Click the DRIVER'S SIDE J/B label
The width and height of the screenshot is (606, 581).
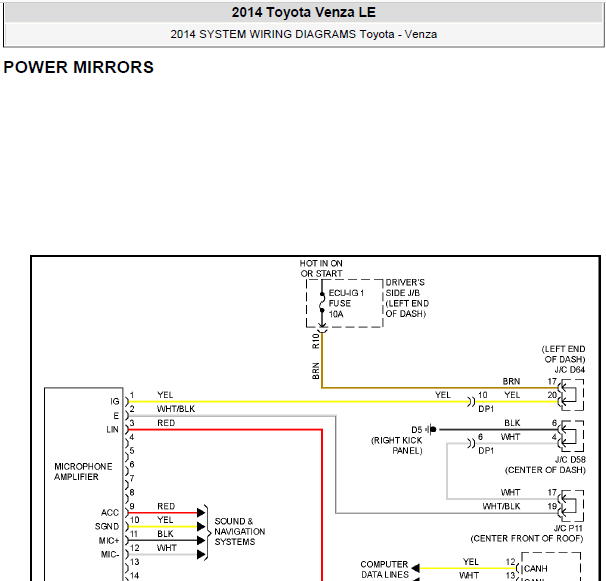pyautogui.click(x=407, y=298)
